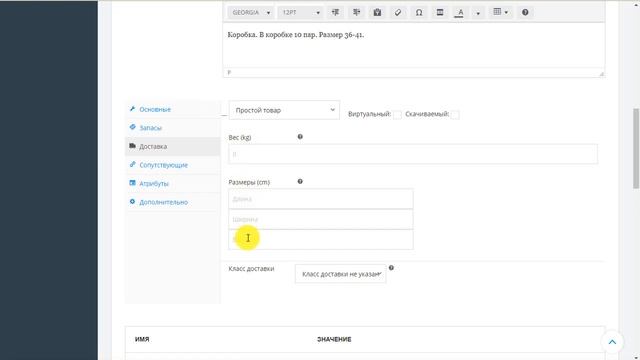Click the editor resize handle corner

[601, 74]
